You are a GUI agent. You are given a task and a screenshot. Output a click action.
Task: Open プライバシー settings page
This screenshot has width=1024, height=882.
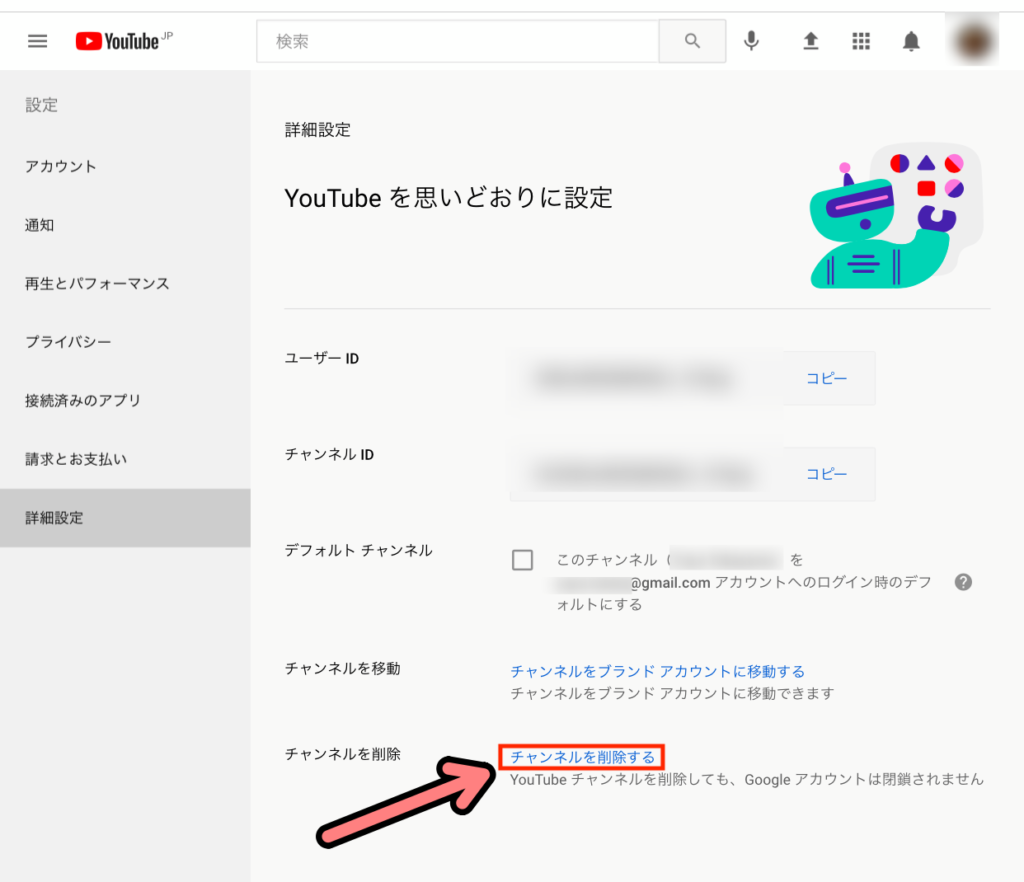pyautogui.click(x=68, y=342)
